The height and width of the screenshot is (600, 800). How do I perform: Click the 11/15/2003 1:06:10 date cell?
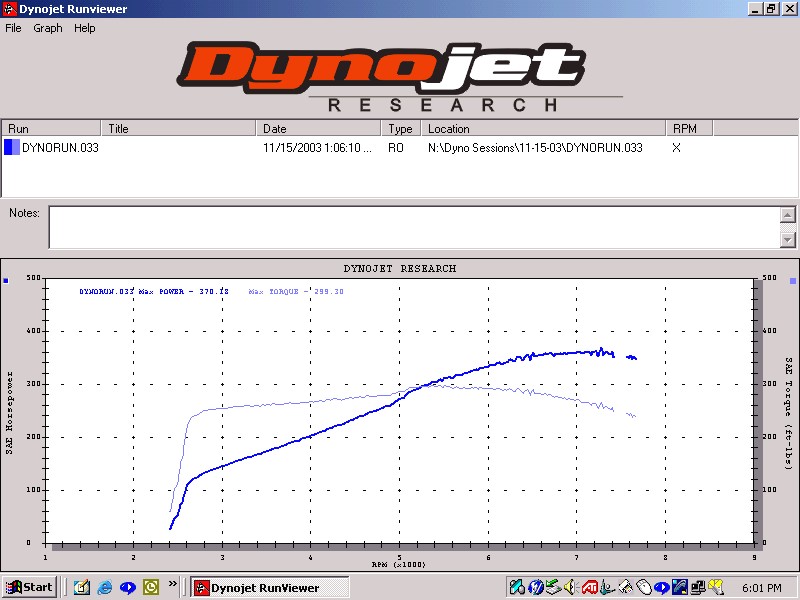tap(318, 147)
